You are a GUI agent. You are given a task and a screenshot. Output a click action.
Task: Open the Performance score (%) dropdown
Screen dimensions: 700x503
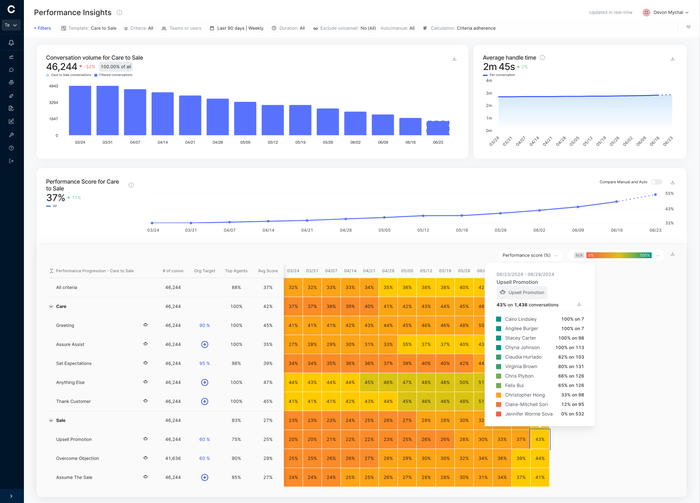point(530,255)
